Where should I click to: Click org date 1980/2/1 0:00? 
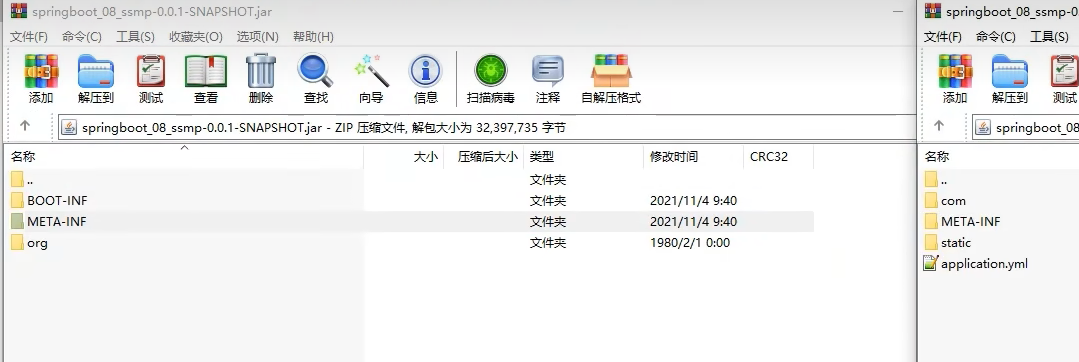click(690, 243)
